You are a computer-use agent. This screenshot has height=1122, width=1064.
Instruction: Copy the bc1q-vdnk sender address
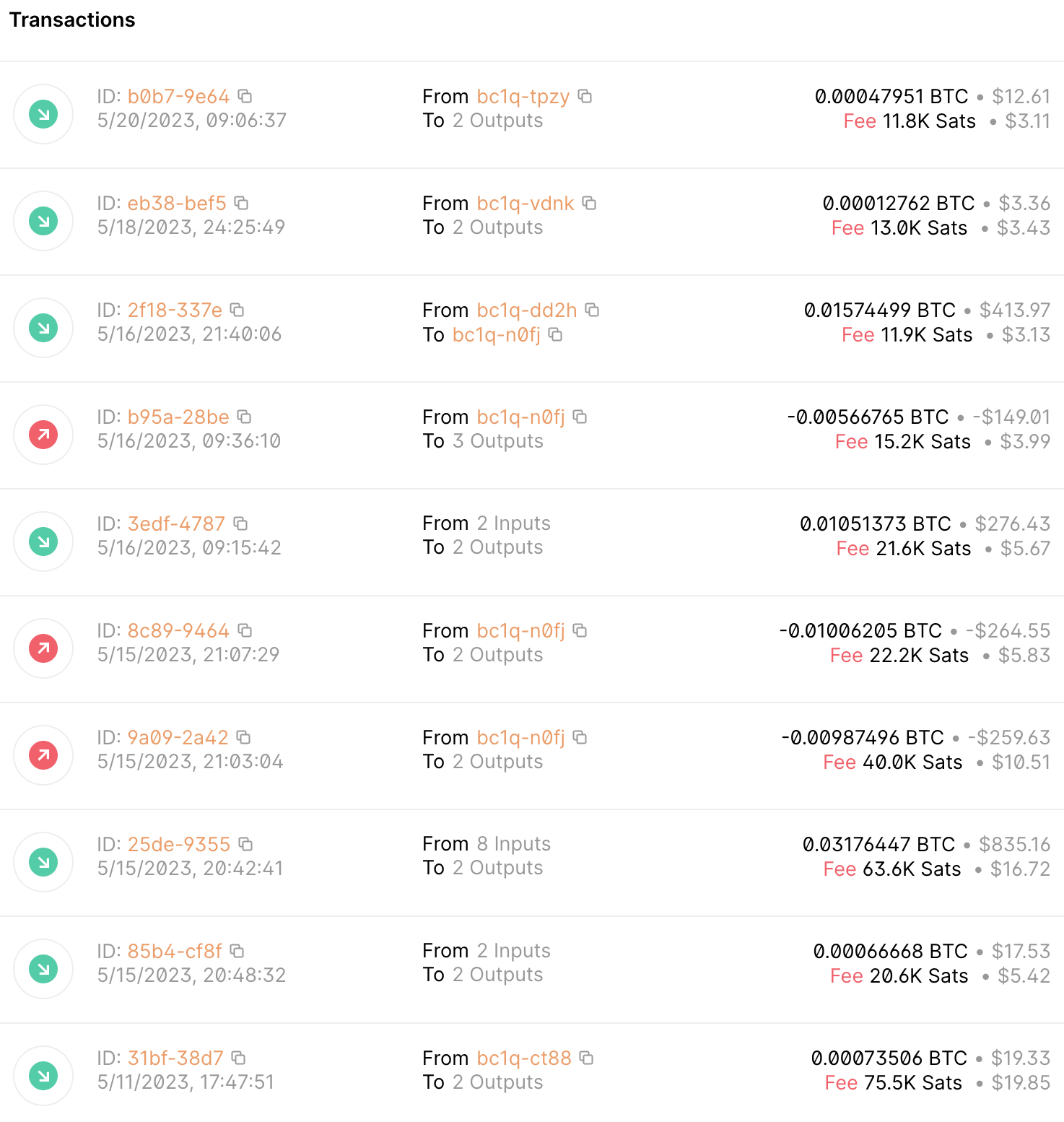point(590,203)
